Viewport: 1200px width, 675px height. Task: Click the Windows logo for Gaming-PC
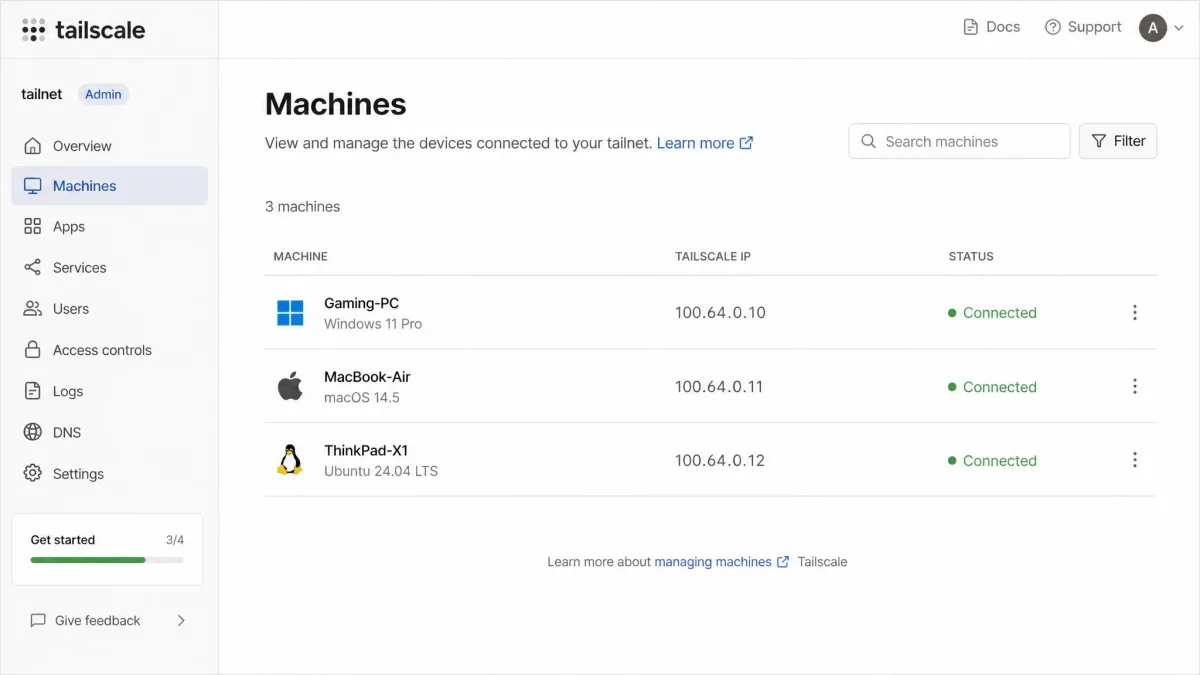pyautogui.click(x=290, y=313)
